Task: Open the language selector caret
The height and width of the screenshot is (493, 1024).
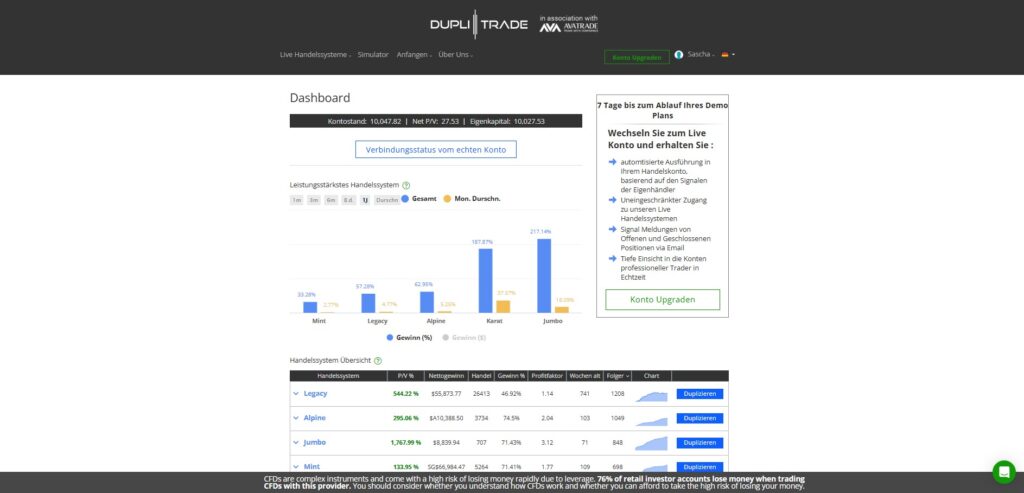Action: point(733,55)
